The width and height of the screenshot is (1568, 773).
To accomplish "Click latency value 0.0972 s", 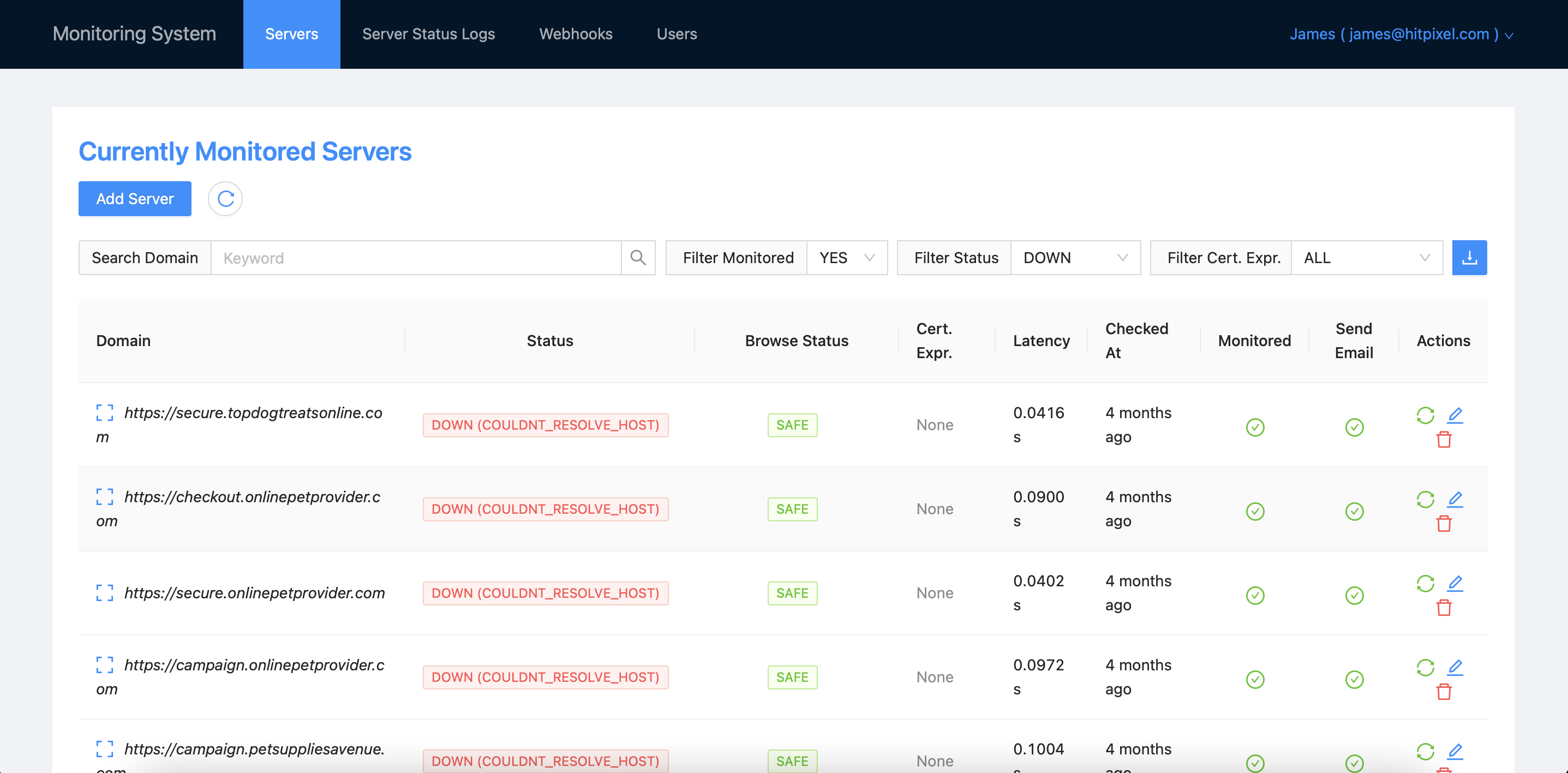I will (x=1038, y=677).
